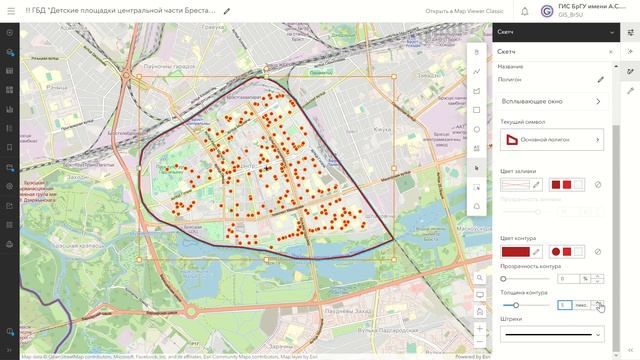Pick the dark red recent fill color

[x=556, y=185]
